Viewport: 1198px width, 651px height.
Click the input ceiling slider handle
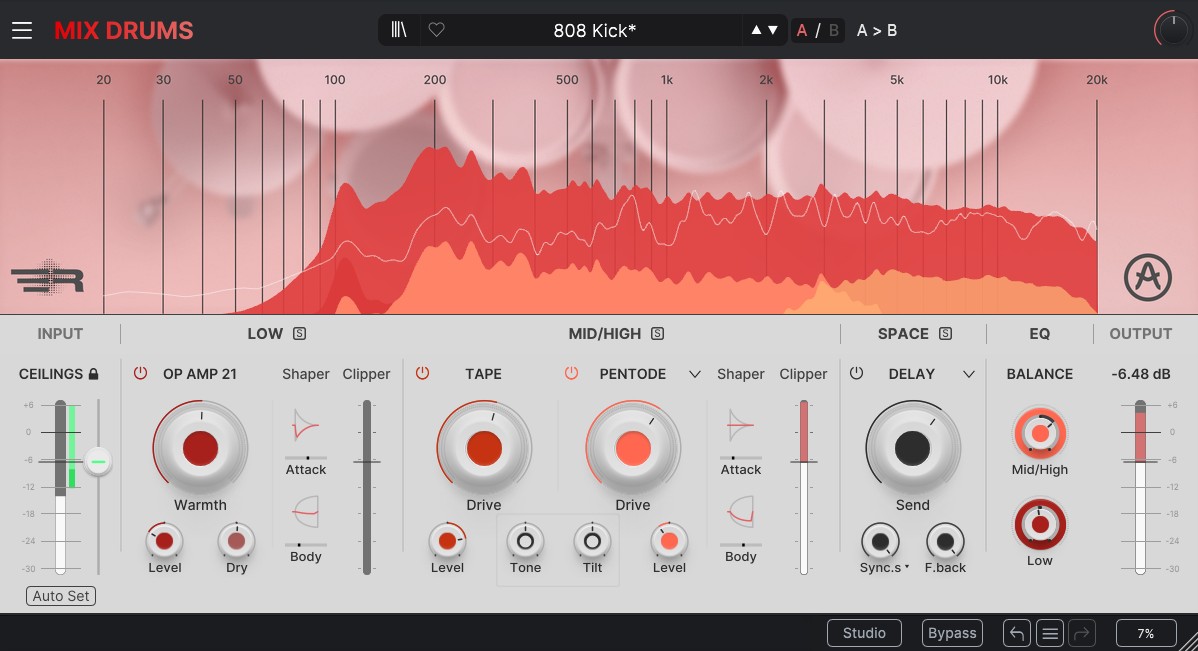click(x=98, y=462)
